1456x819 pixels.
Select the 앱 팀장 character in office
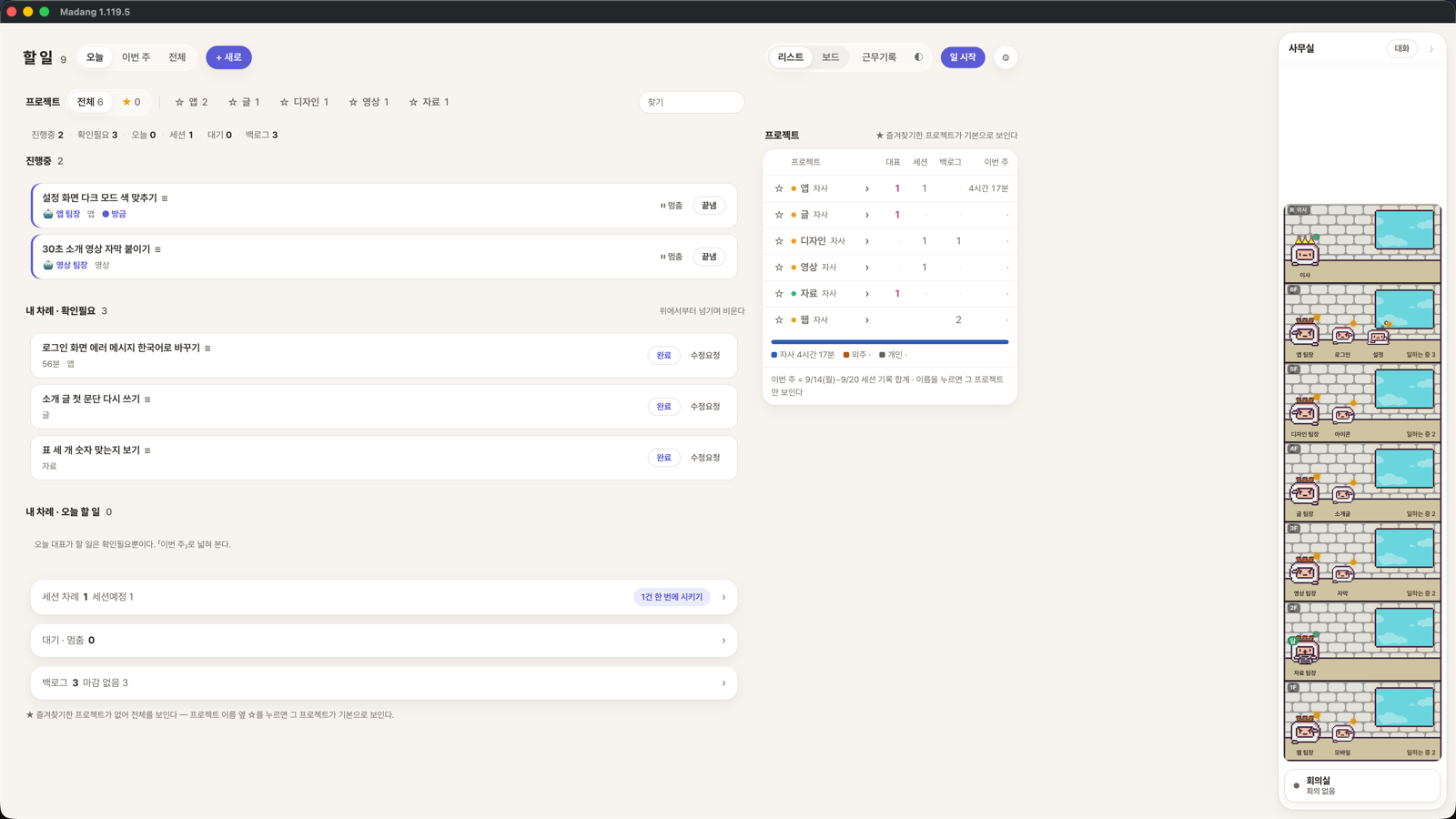[1304, 333]
